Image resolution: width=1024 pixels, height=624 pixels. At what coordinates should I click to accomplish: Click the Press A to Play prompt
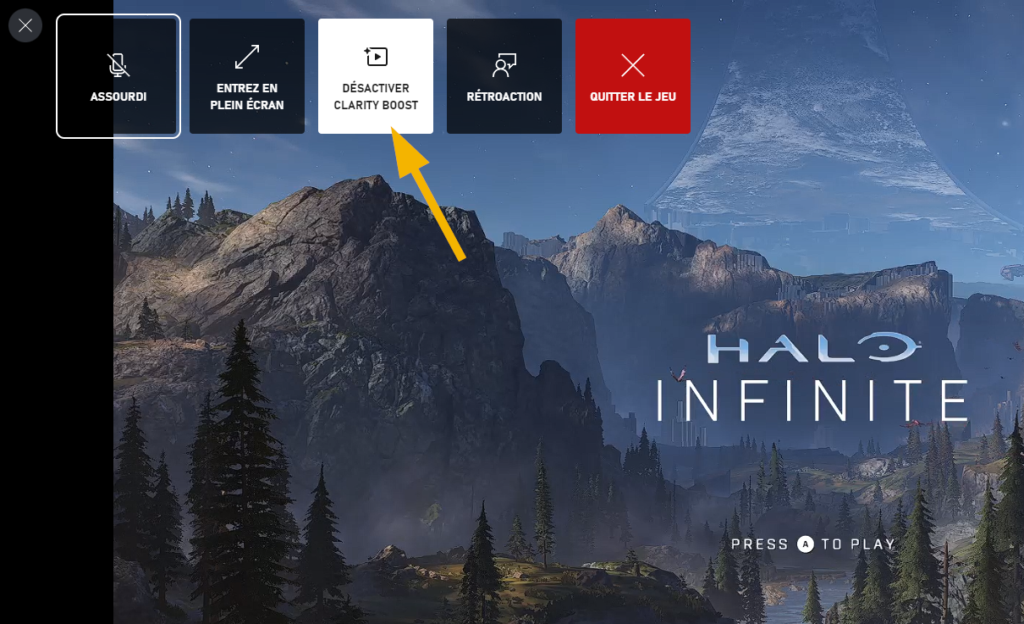813,544
